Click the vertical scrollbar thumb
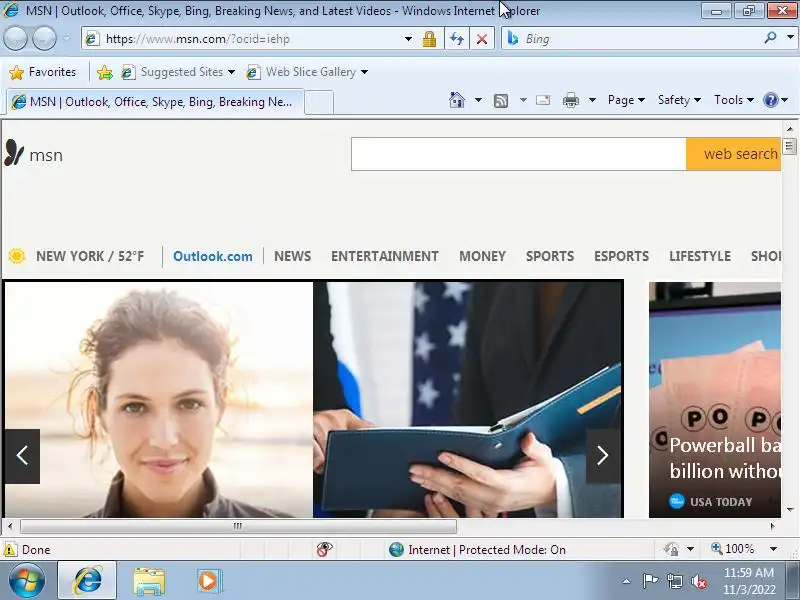 pyautogui.click(x=790, y=146)
